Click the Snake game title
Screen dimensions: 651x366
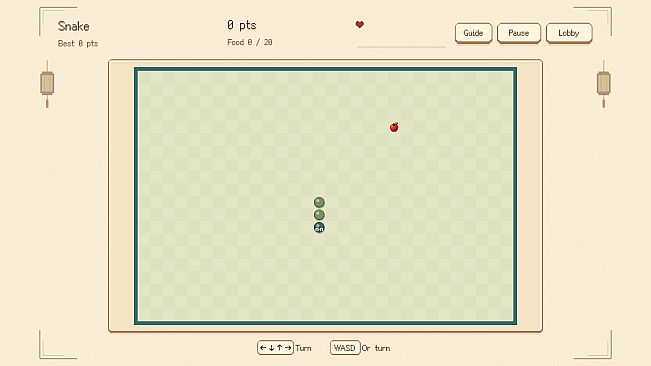[73, 26]
